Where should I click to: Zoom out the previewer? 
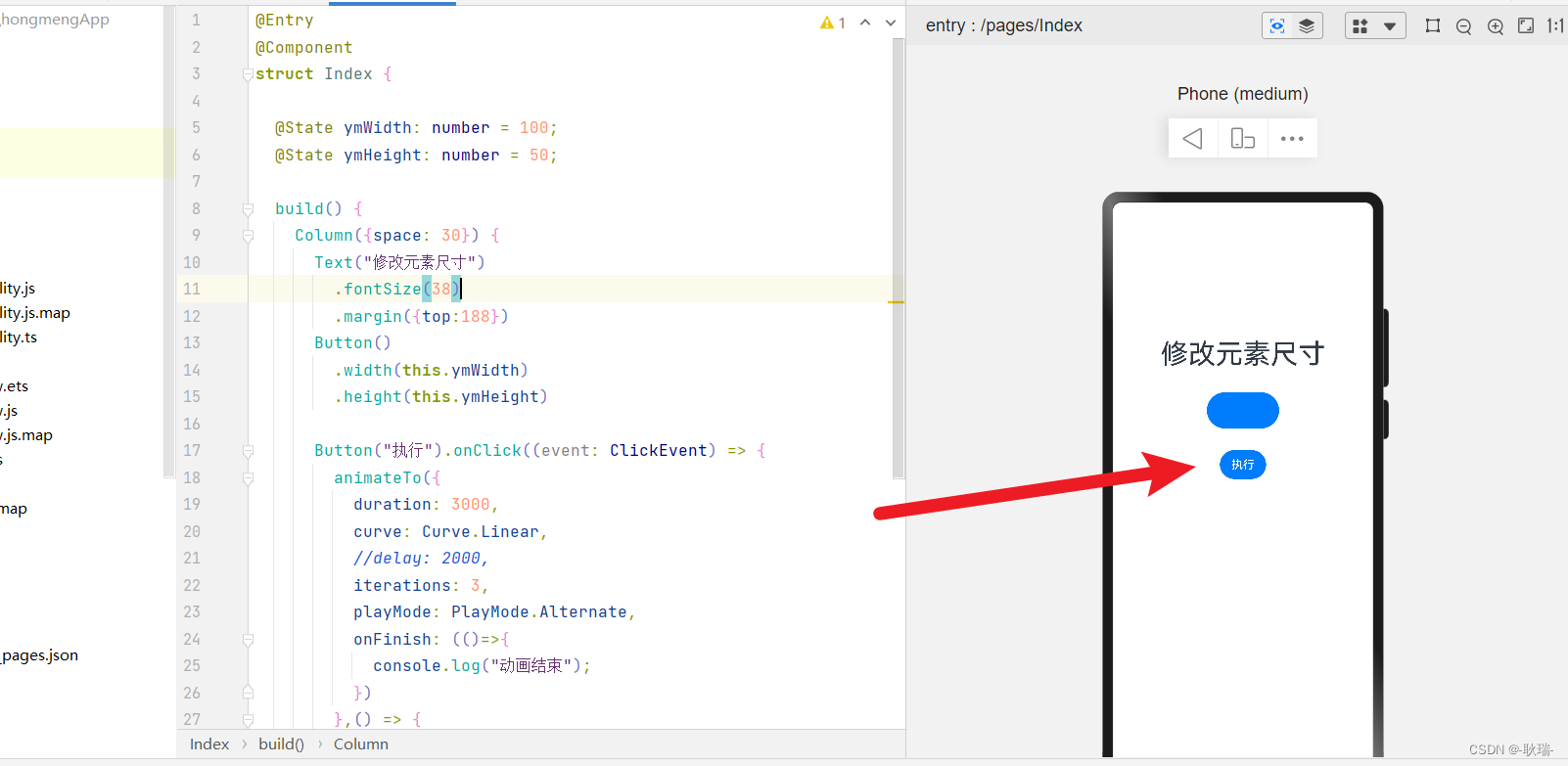(x=1464, y=26)
